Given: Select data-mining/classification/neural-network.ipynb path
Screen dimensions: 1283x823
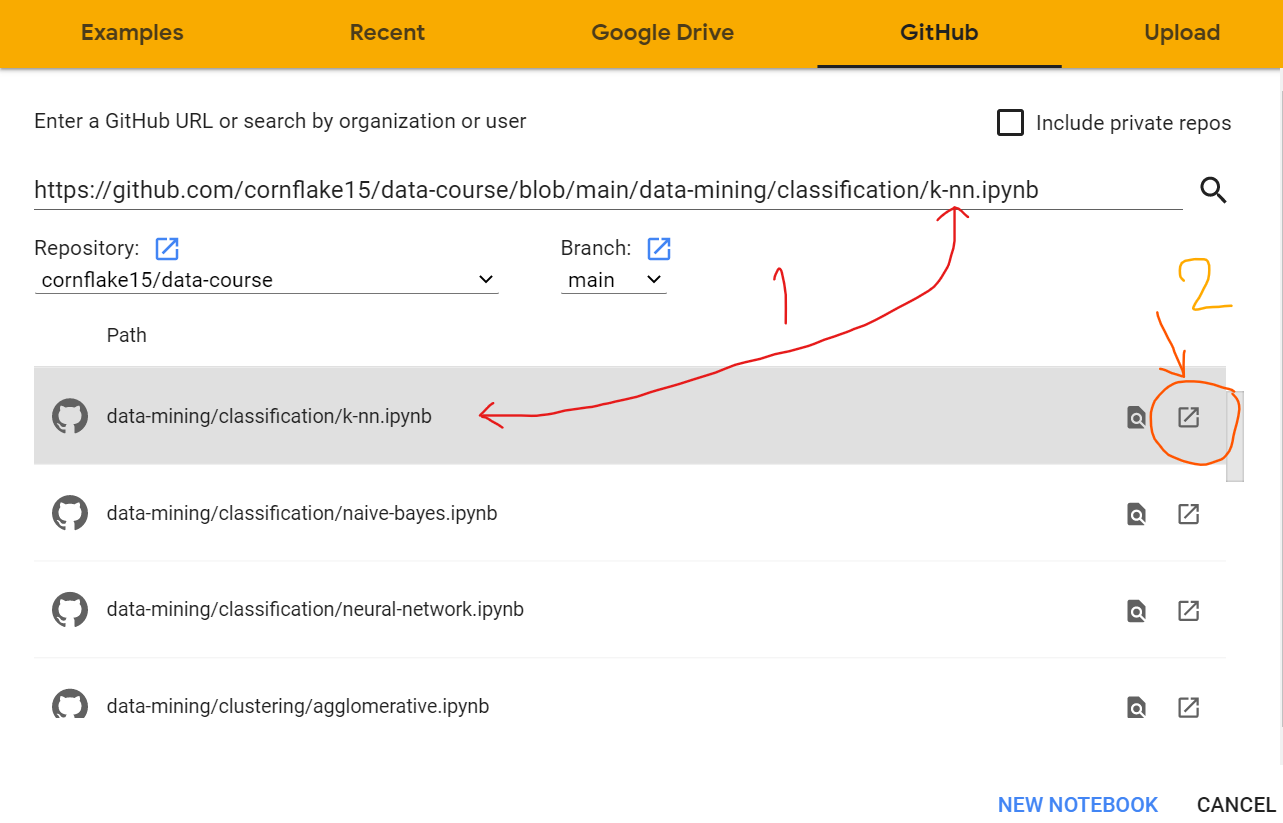Looking at the screenshot, I should tap(315, 609).
